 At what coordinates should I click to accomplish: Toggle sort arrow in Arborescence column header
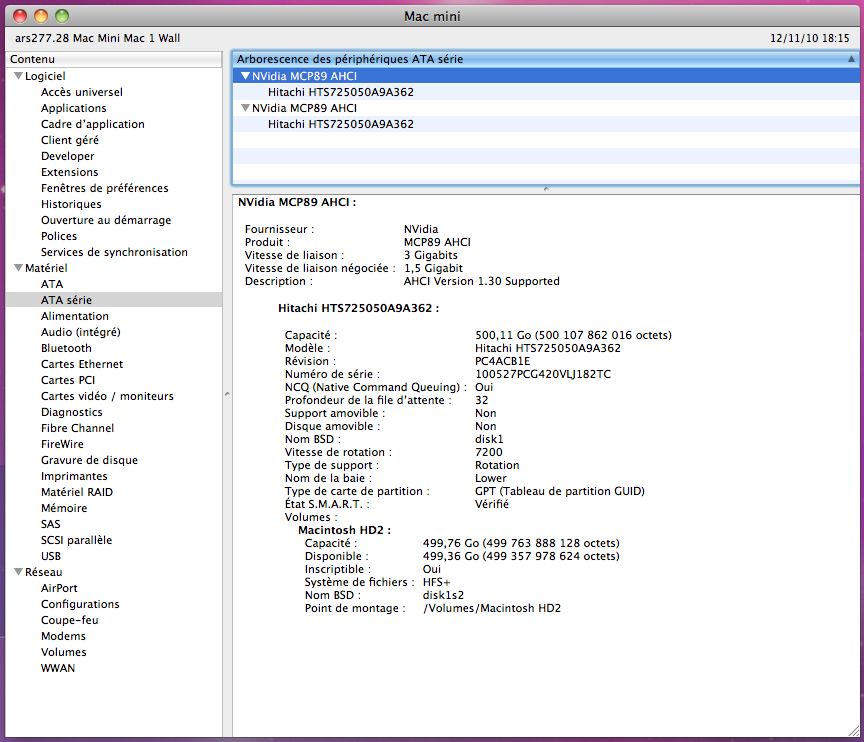(851, 59)
